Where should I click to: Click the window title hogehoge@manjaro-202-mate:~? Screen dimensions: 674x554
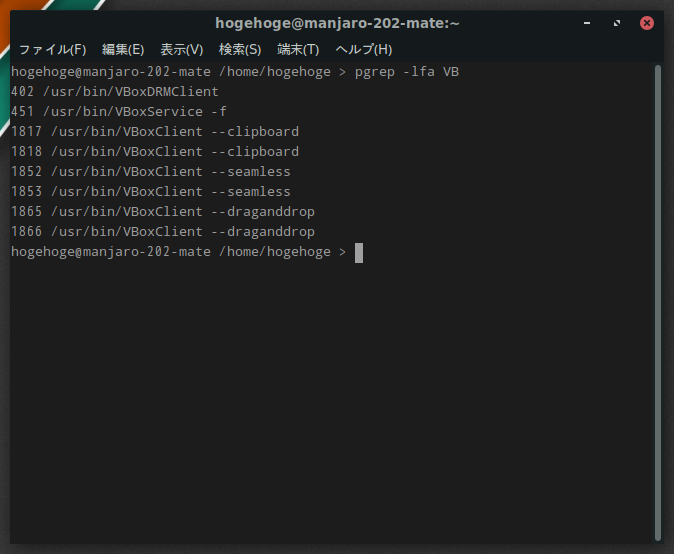point(337,23)
